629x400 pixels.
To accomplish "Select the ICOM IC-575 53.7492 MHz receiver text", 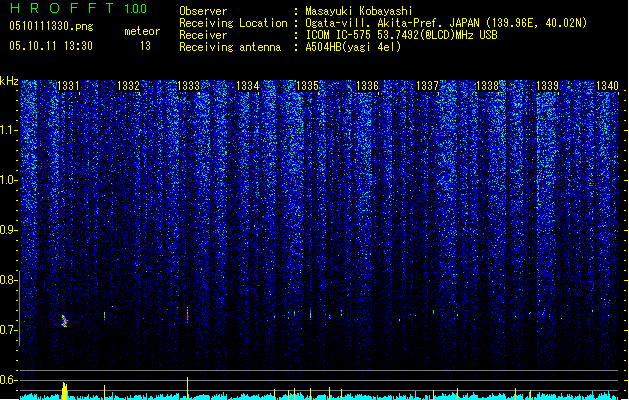I will tap(402, 35).
